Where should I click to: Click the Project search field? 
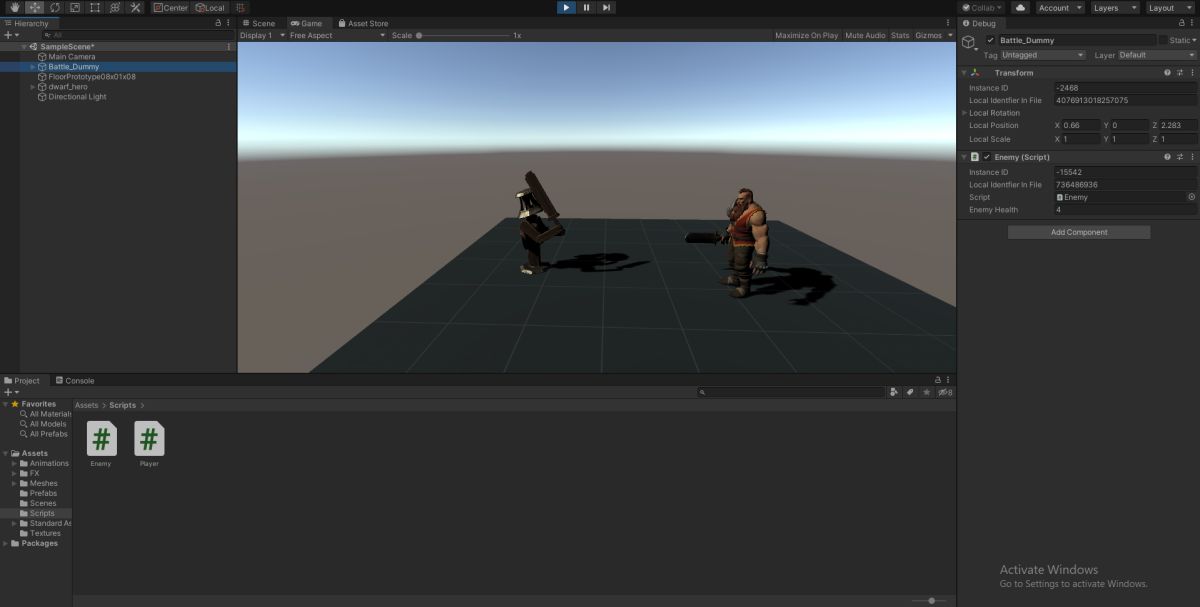[791, 393]
